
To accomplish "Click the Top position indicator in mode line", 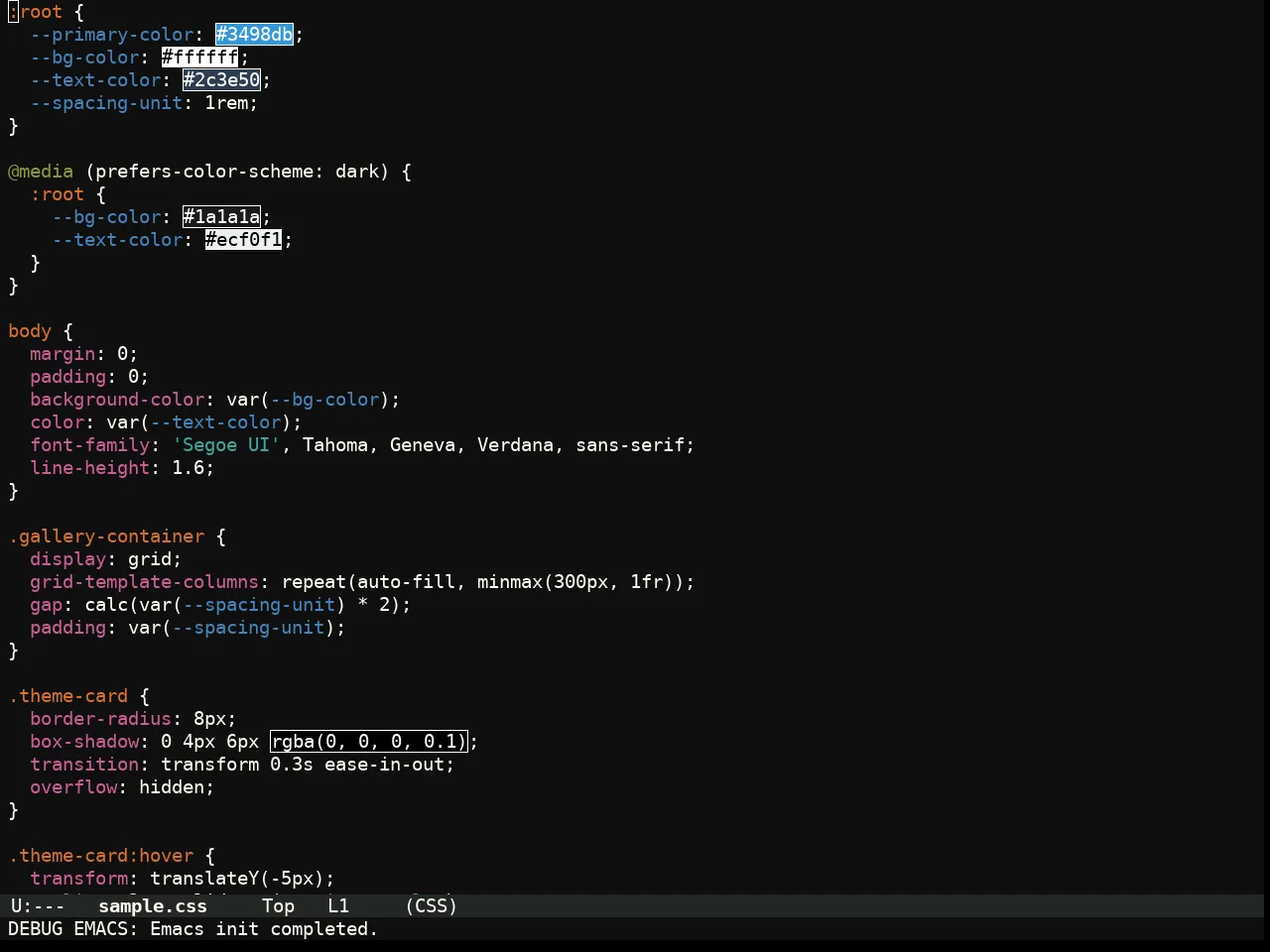I will pyautogui.click(x=279, y=906).
